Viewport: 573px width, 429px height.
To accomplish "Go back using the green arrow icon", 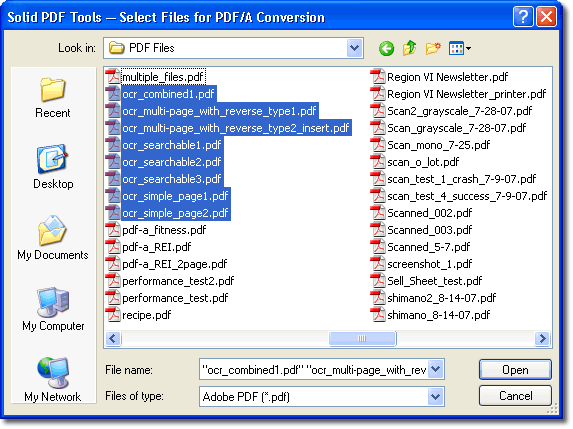I will tap(386, 48).
